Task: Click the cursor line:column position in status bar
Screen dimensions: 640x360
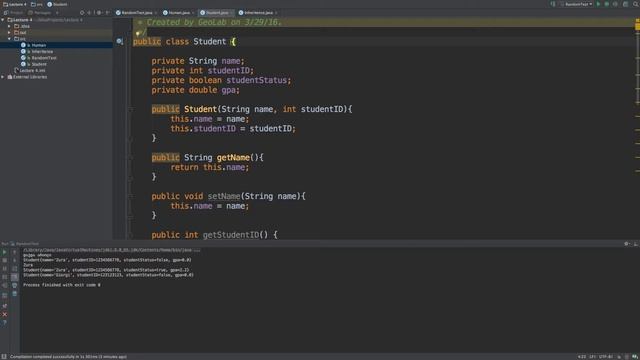Action: (x=582, y=357)
